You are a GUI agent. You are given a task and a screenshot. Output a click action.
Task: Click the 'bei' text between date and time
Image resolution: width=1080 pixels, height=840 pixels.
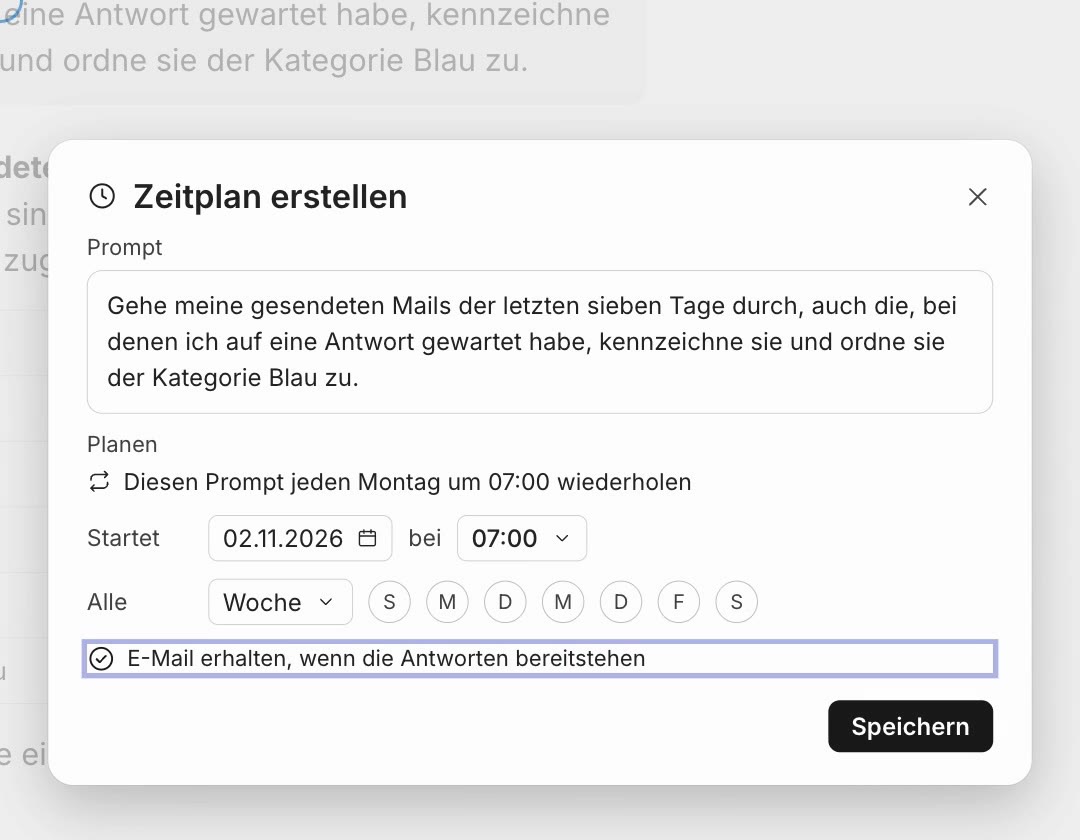[x=424, y=538]
